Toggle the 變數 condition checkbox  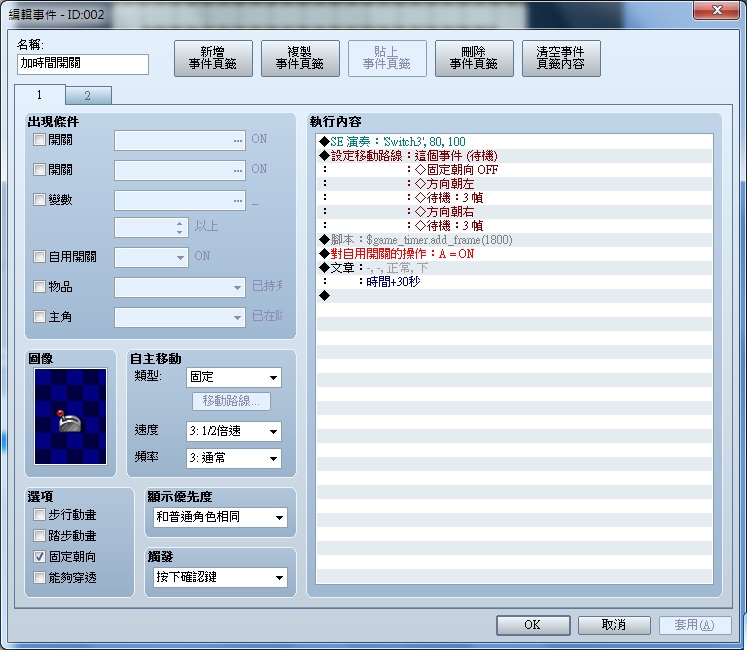tap(39, 199)
